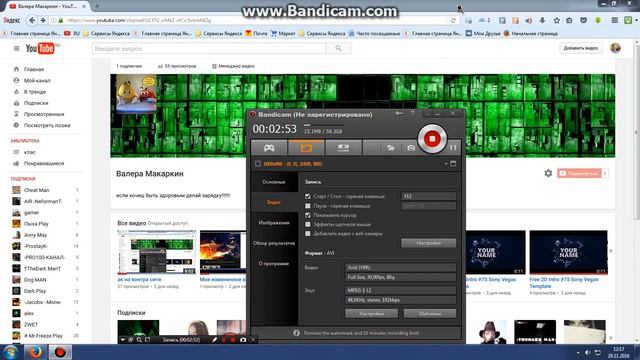
Task: Select Bandicam screen rectangle recording mode
Action: tap(306, 148)
